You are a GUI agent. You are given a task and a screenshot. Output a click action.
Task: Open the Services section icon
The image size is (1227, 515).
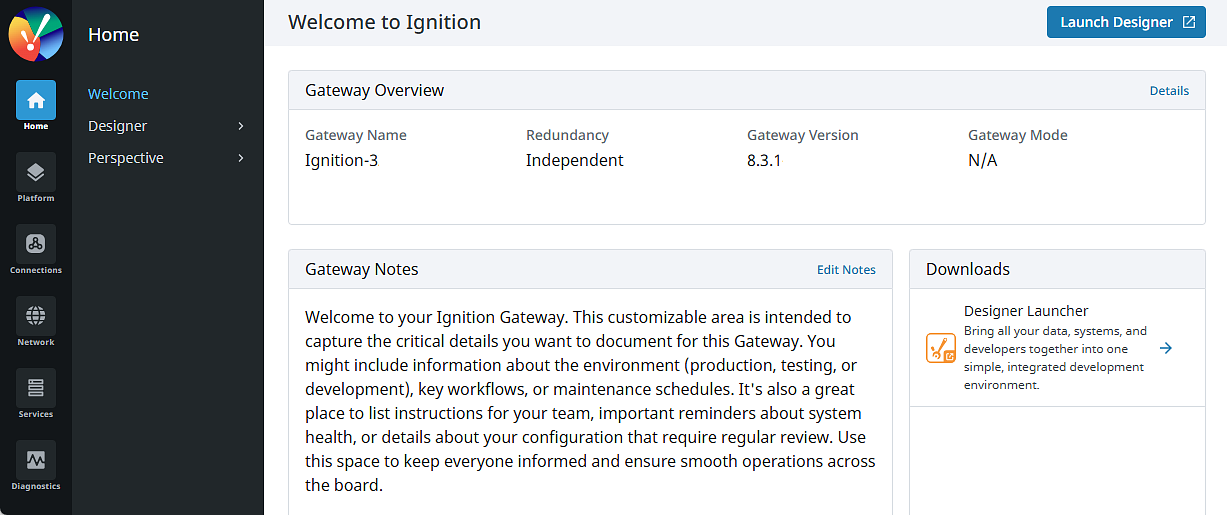(36, 388)
